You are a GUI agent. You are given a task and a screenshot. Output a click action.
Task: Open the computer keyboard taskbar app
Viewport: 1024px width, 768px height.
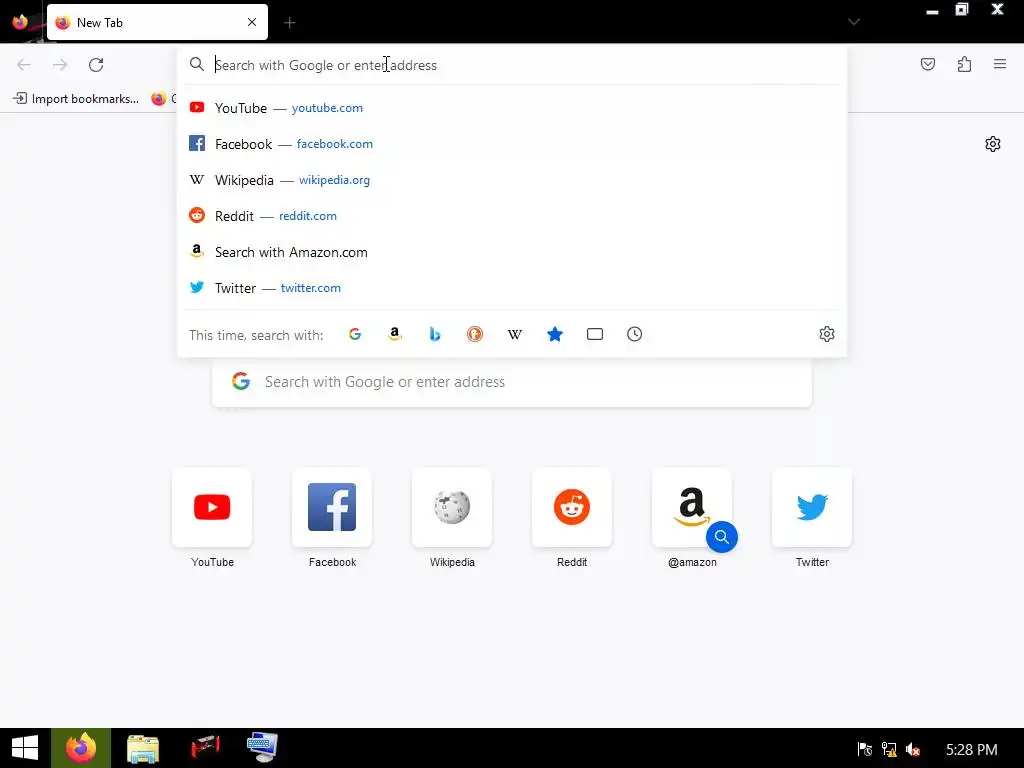tap(263, 747)
